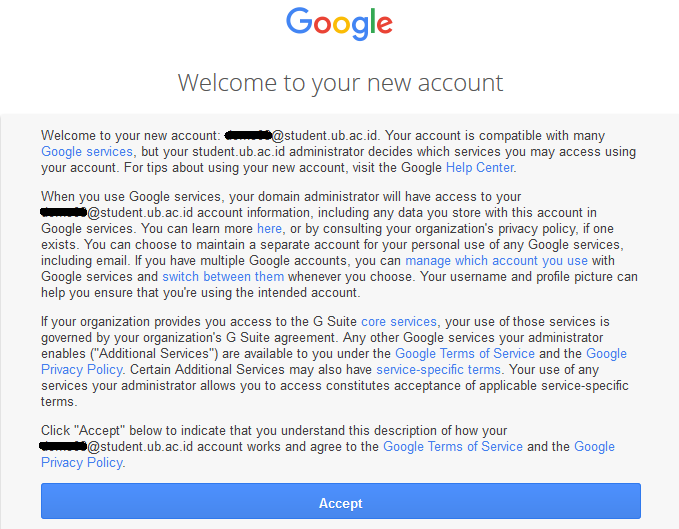Image resolution: width=679 pixels, height=529 pixels.
Task: Open Google Terms of Service in Additional Services paragraph
Action: tap(465, 354)
